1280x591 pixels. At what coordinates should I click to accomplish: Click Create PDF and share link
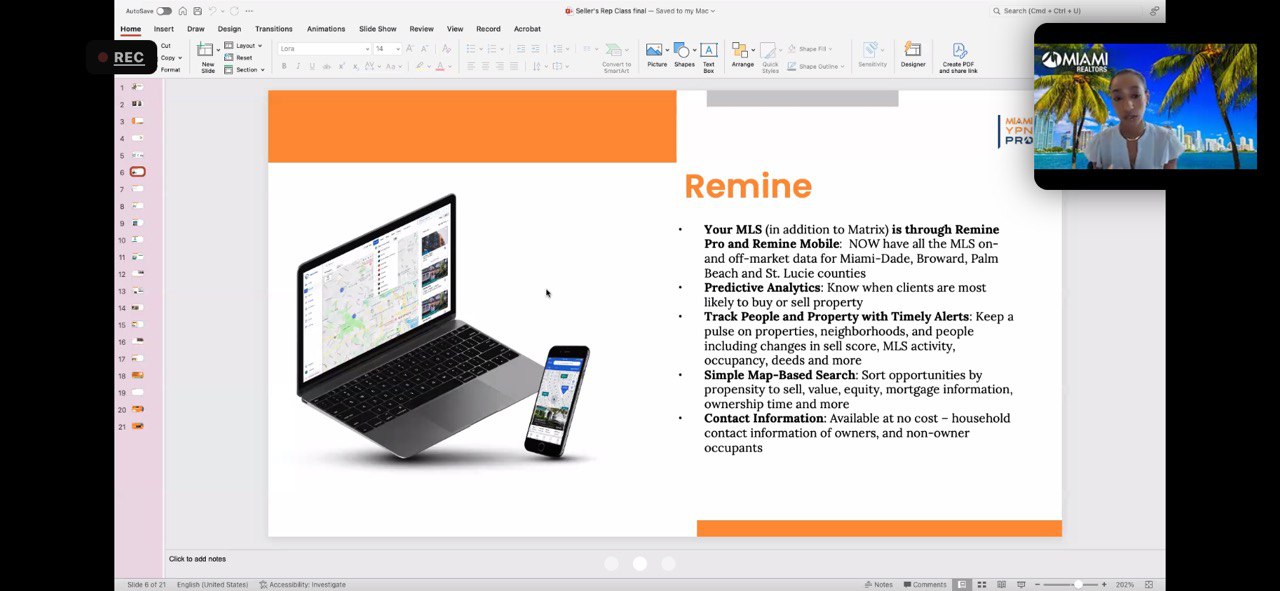tap(958, 57)
